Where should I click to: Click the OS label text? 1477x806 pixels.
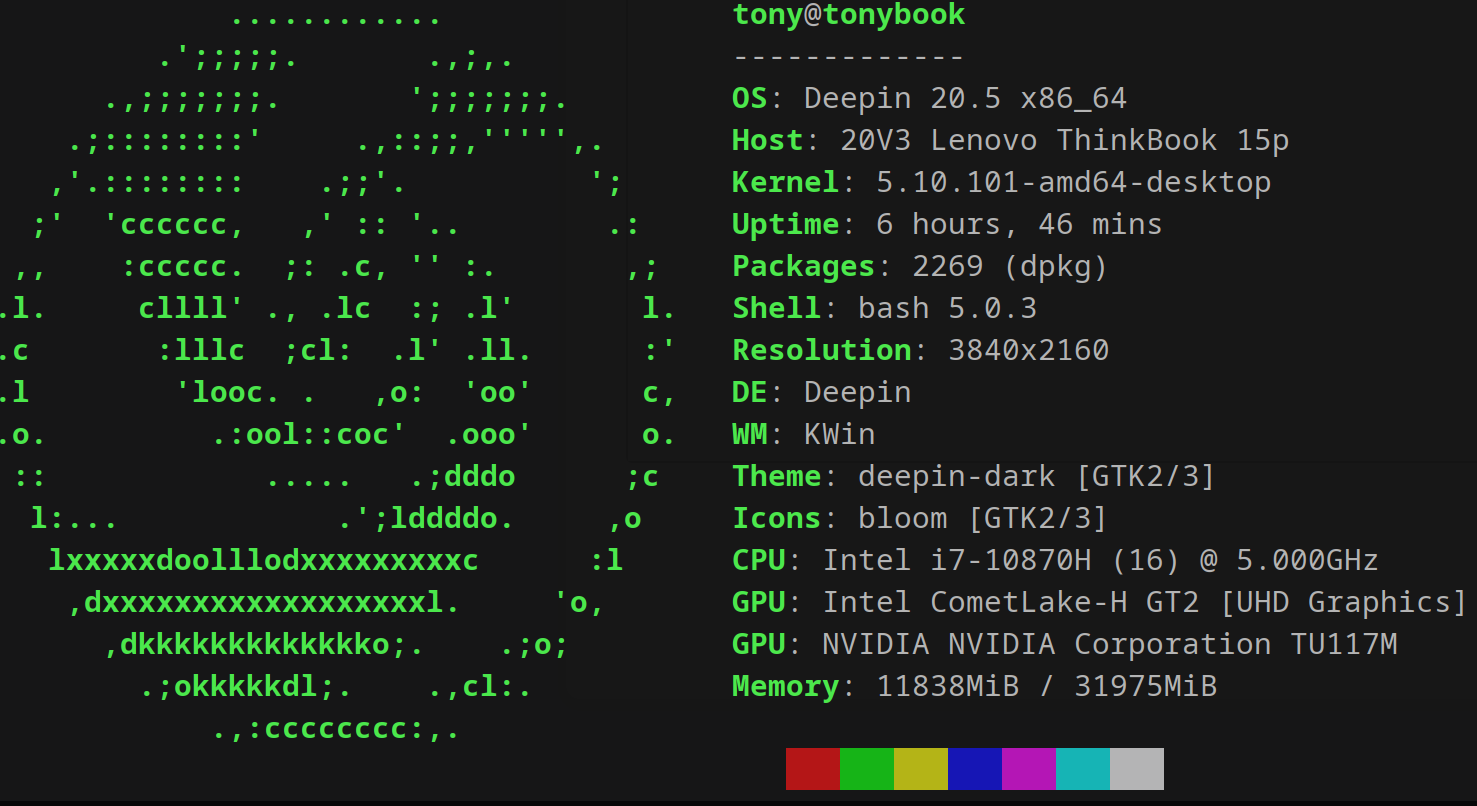(x=749, y=99)
